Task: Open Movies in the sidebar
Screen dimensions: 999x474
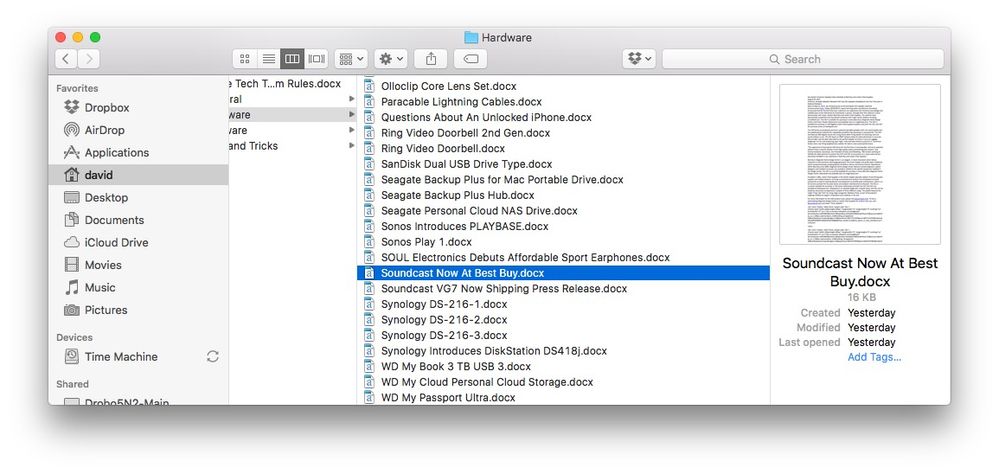Action: [x=138, y=265]
